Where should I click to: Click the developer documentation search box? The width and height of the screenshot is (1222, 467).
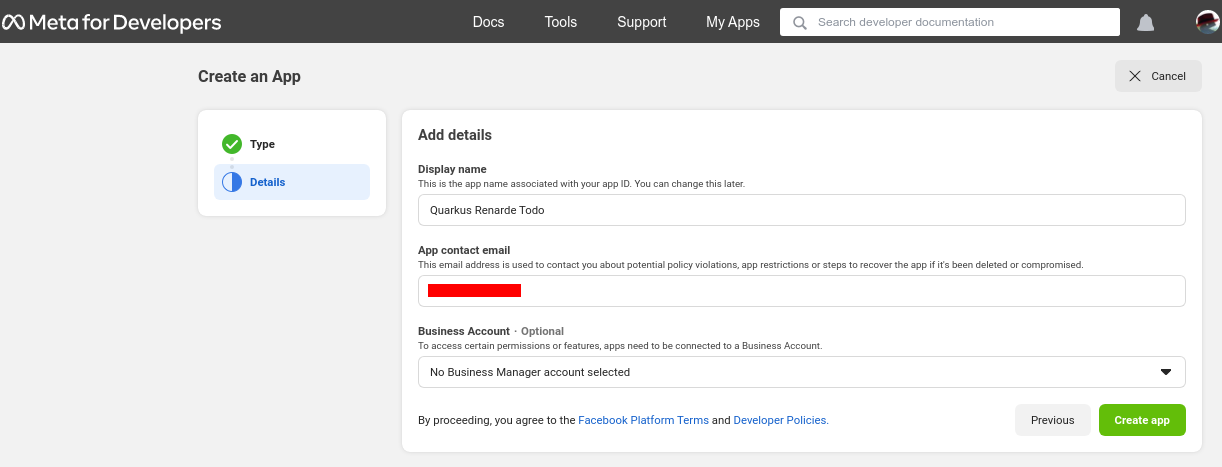coord(960,22)
